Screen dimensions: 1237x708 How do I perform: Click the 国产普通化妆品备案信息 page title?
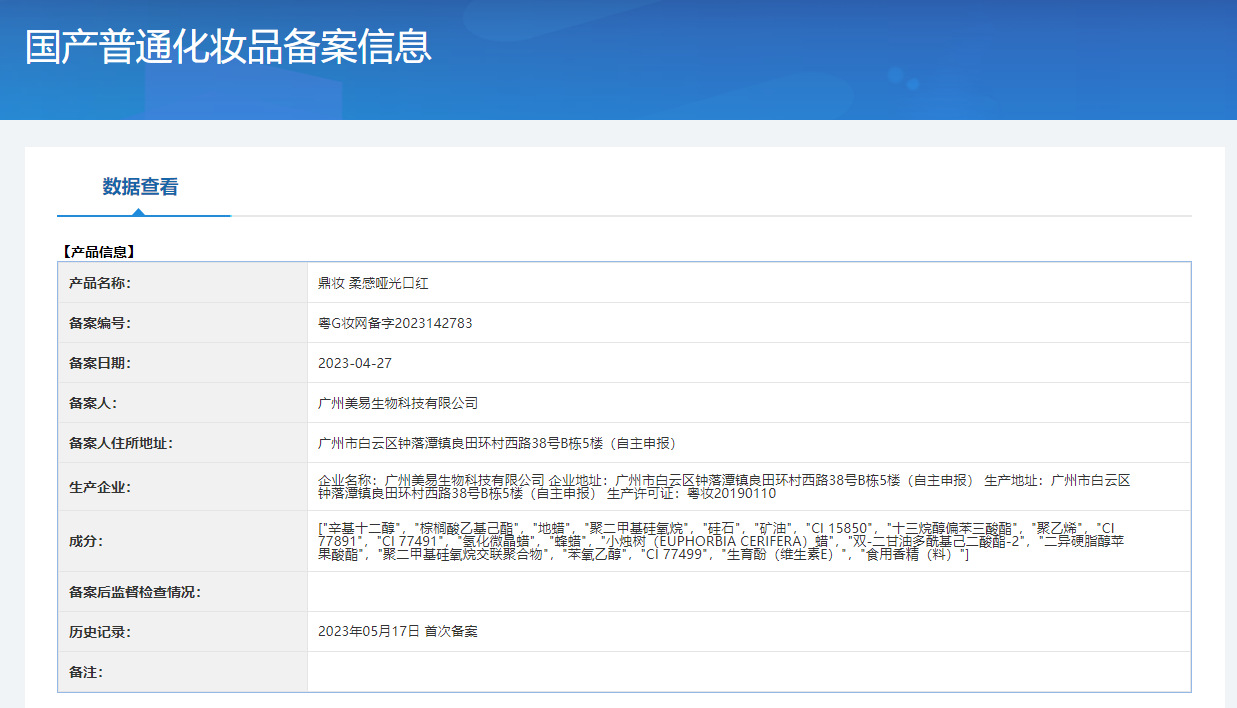pyautogui.click(x=228, y=47)
